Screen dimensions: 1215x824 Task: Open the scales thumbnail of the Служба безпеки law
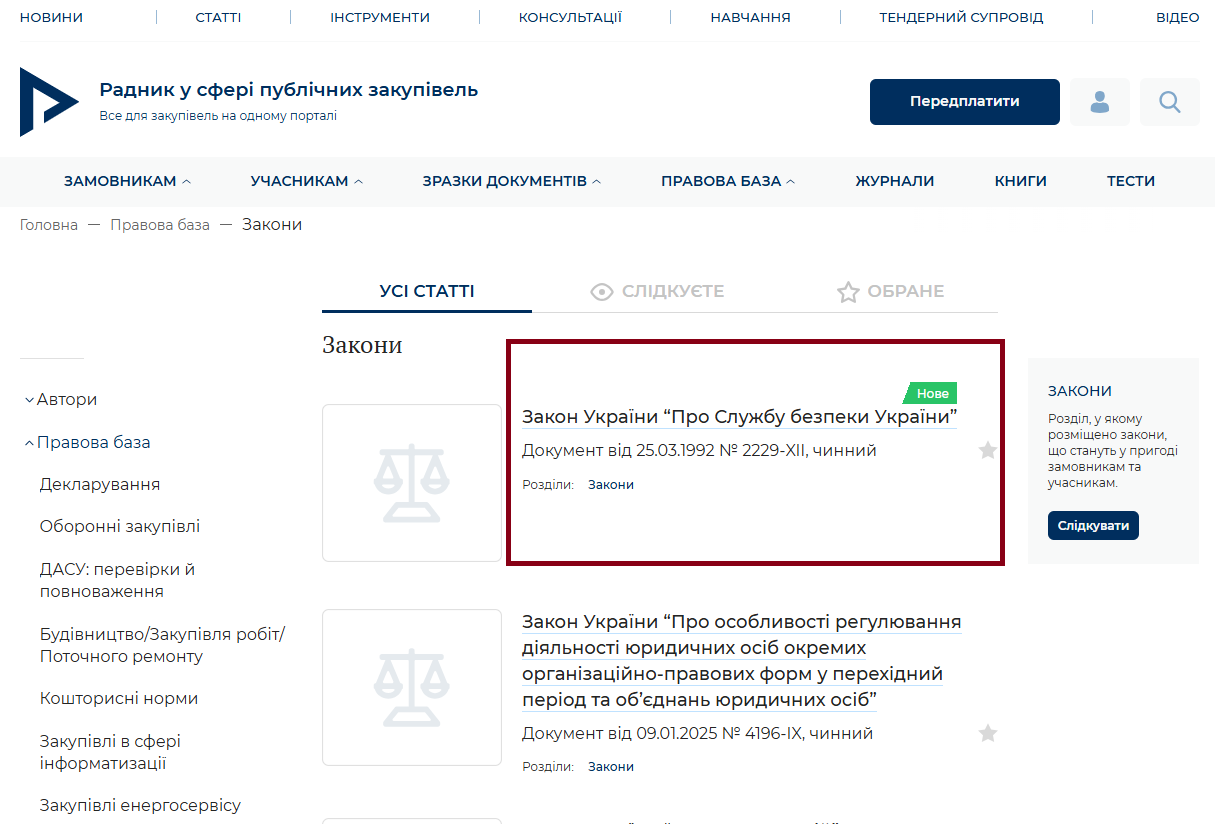(412, 483)
